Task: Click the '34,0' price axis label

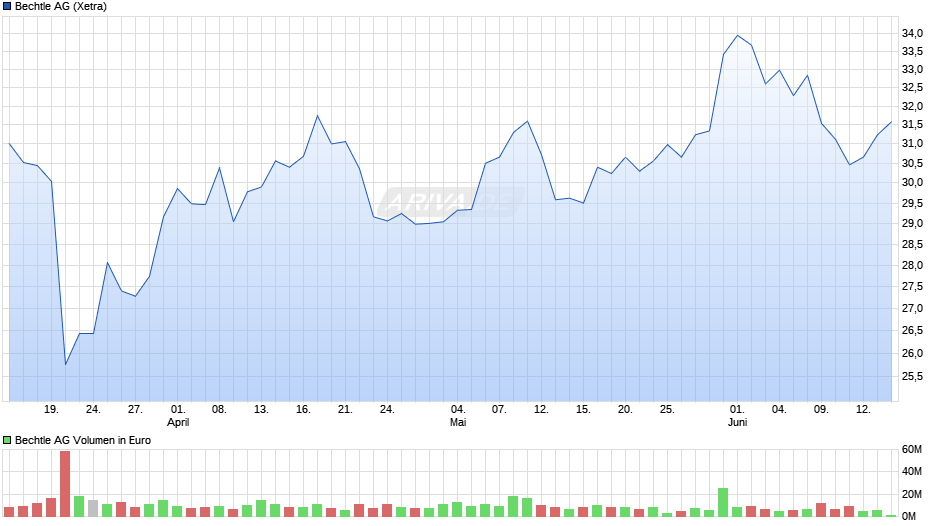Action: (x=912, y=34)
